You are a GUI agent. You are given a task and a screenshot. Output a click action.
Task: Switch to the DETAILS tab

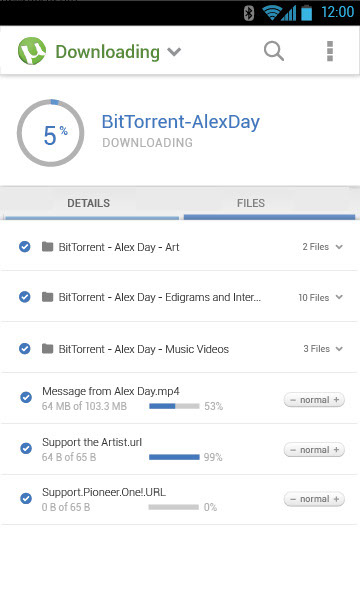click(x=89, y=203)
